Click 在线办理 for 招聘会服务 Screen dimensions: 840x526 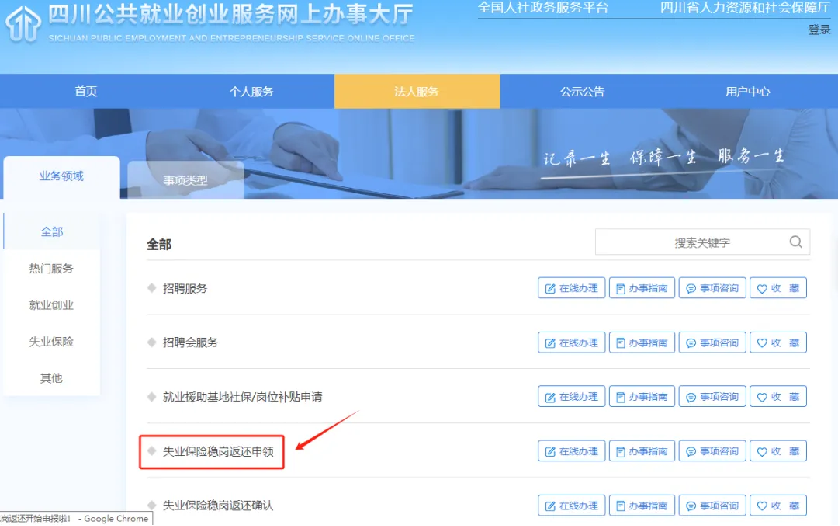click(572, 343)
